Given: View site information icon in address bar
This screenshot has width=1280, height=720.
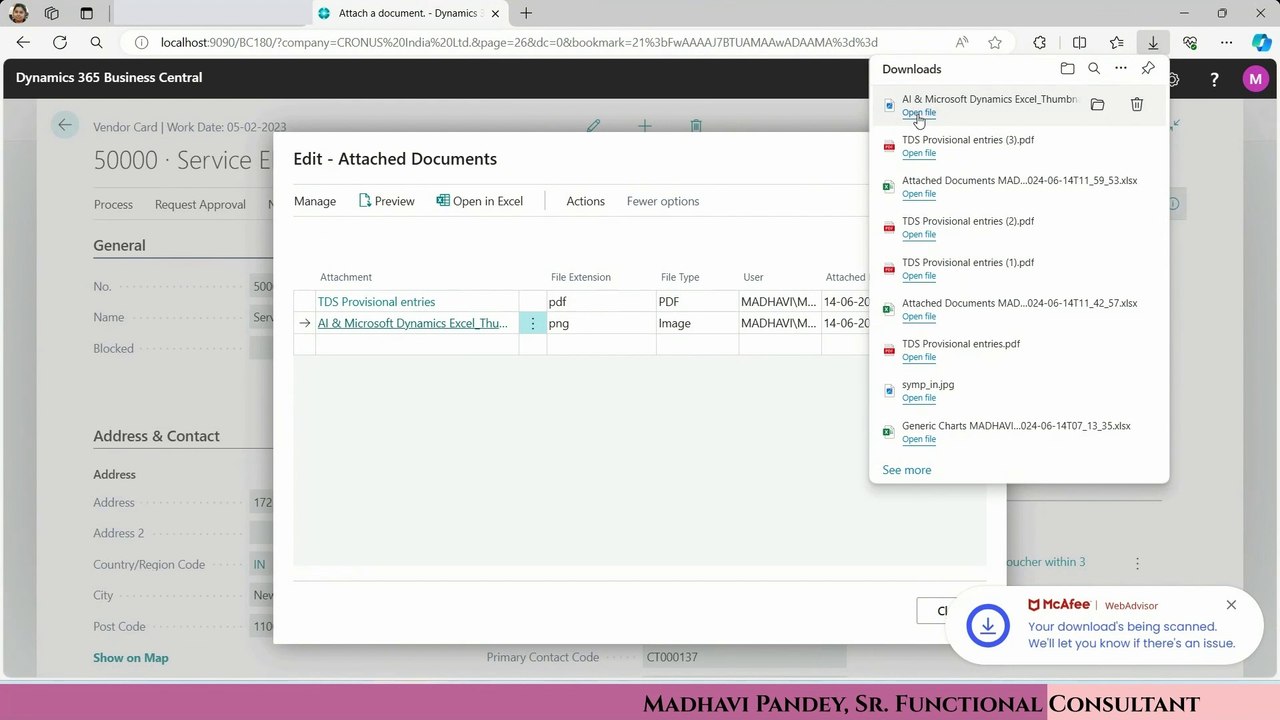Looking at the screenshot, I should 141,42.
